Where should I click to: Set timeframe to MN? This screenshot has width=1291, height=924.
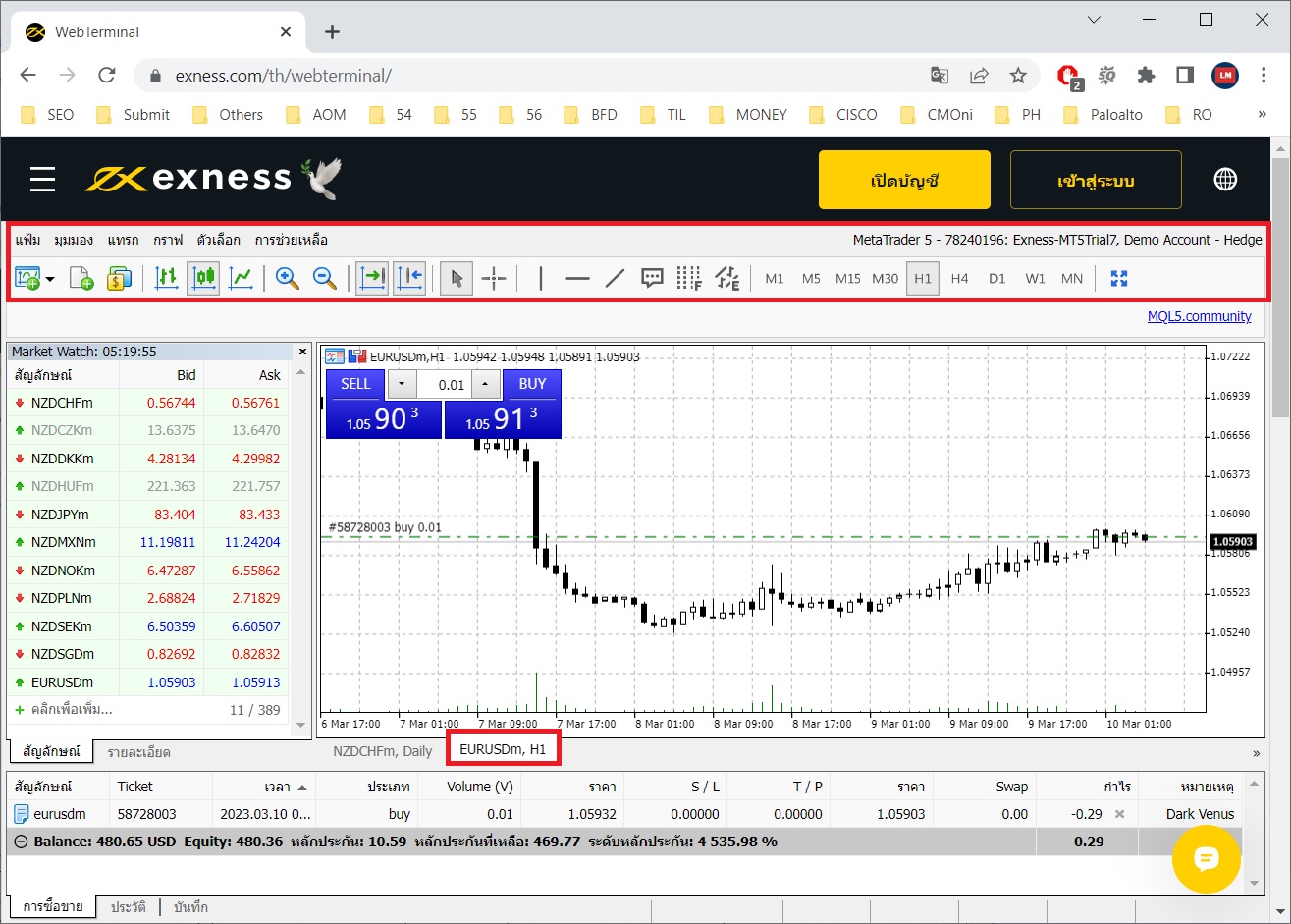click(x=1072, y=279)
